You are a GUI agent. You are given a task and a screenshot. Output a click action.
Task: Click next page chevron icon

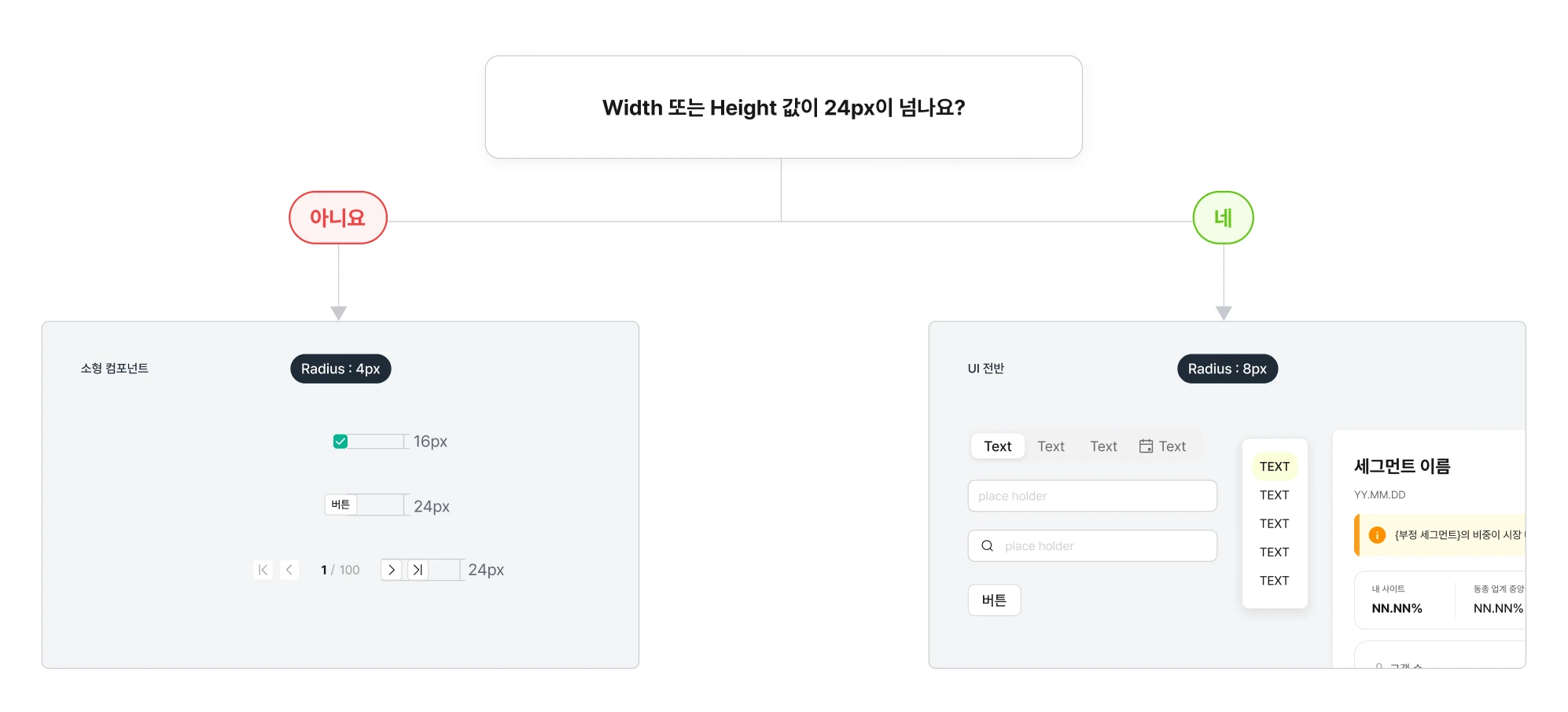[392, 570]
